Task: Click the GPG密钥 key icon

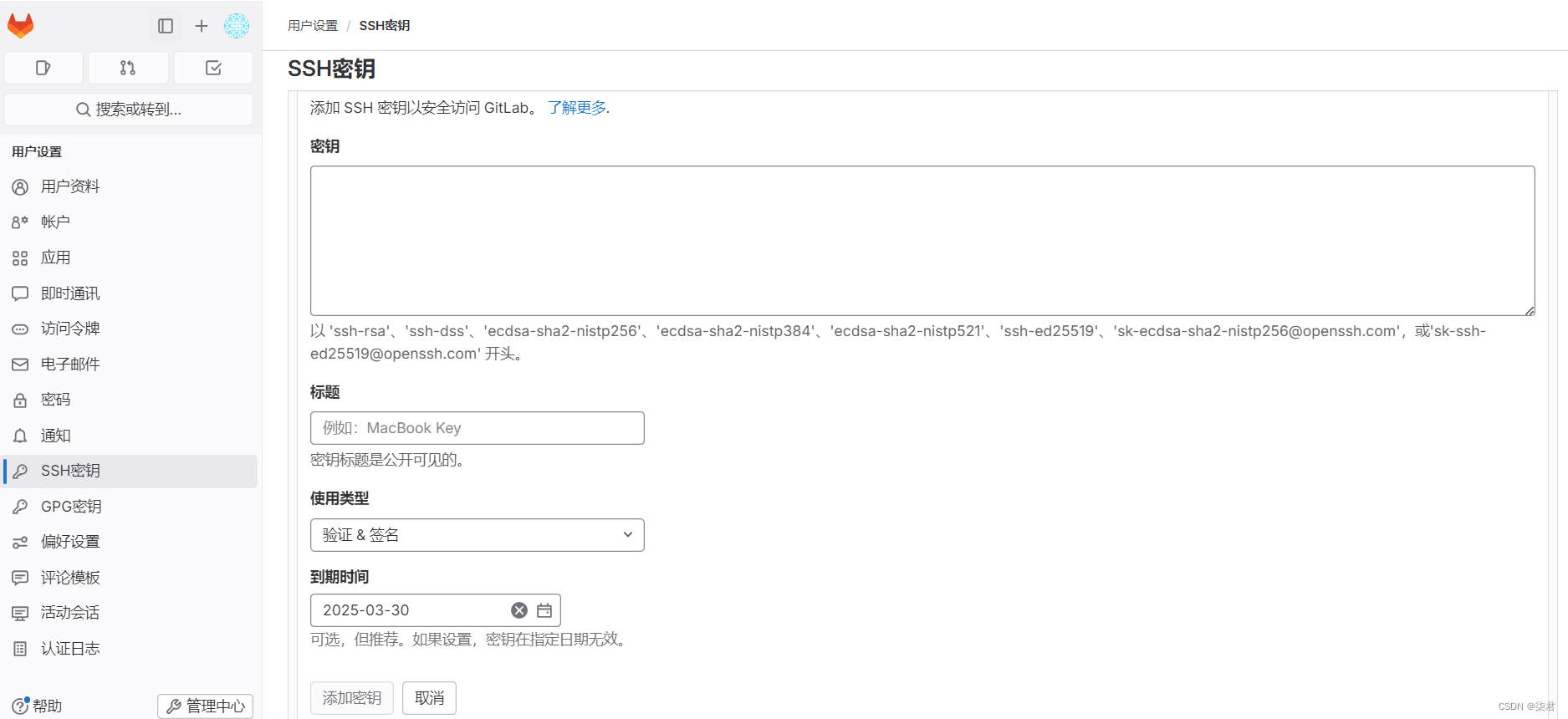Action: coord(20,507)
